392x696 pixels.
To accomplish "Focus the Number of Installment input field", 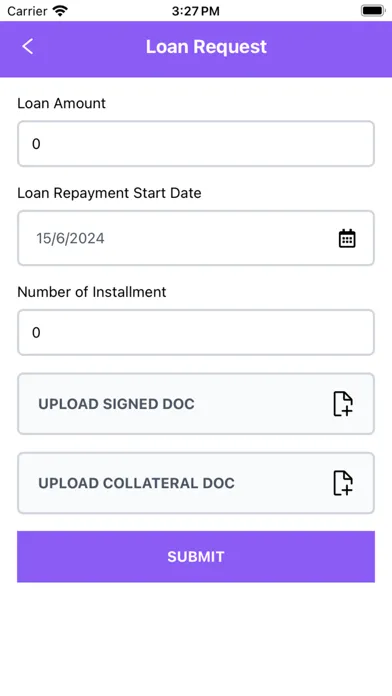I will tap(196, 332).
